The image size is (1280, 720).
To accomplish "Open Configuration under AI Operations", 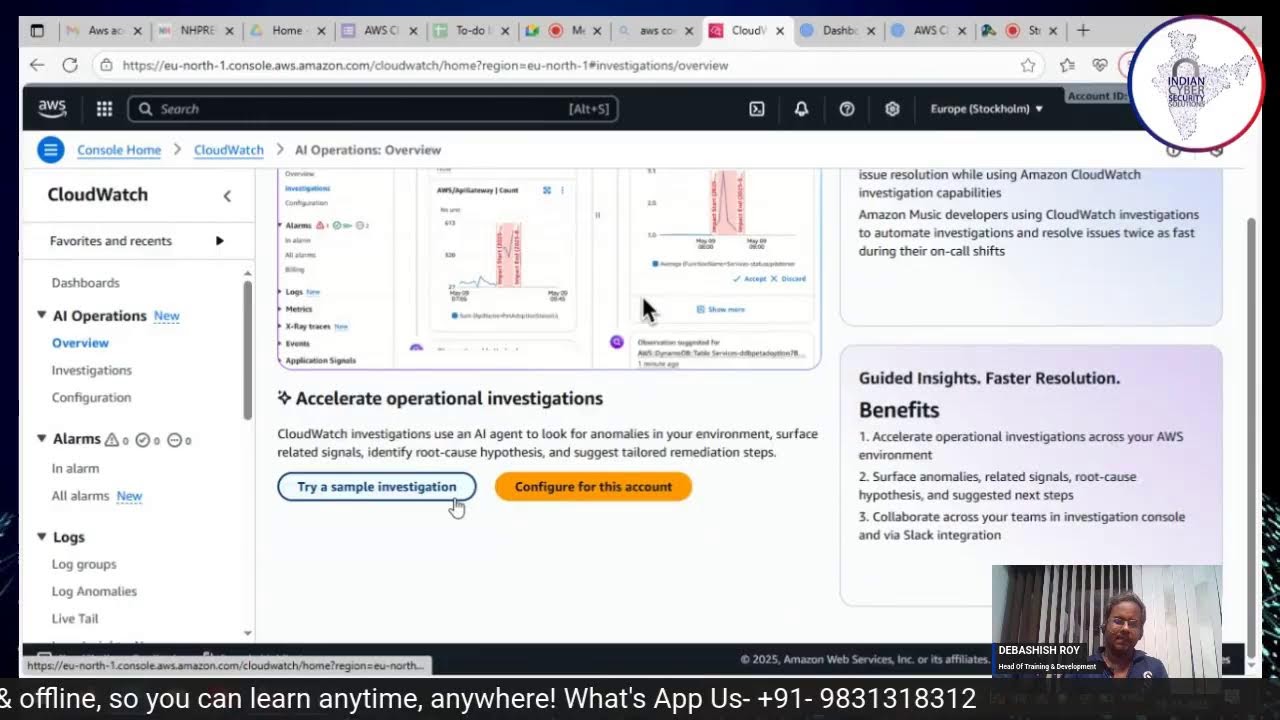I will click(91, 397).
